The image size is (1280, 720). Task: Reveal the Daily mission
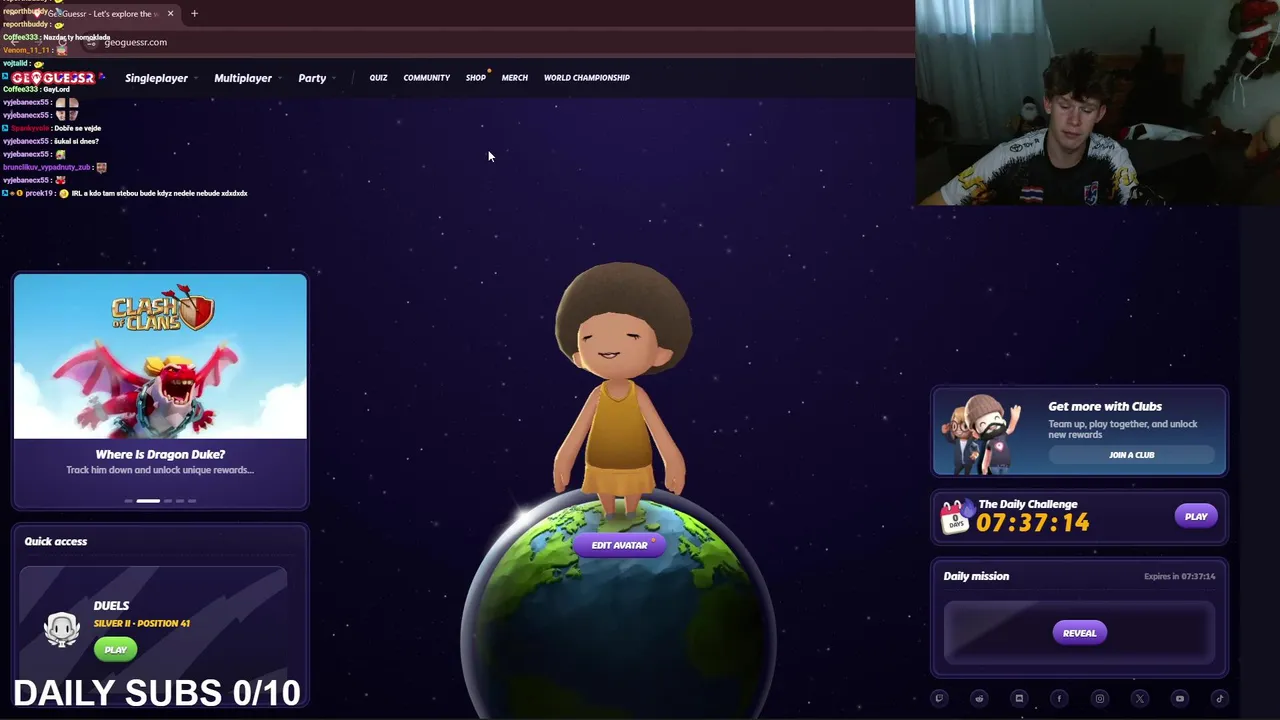(x=1079, y=633)
